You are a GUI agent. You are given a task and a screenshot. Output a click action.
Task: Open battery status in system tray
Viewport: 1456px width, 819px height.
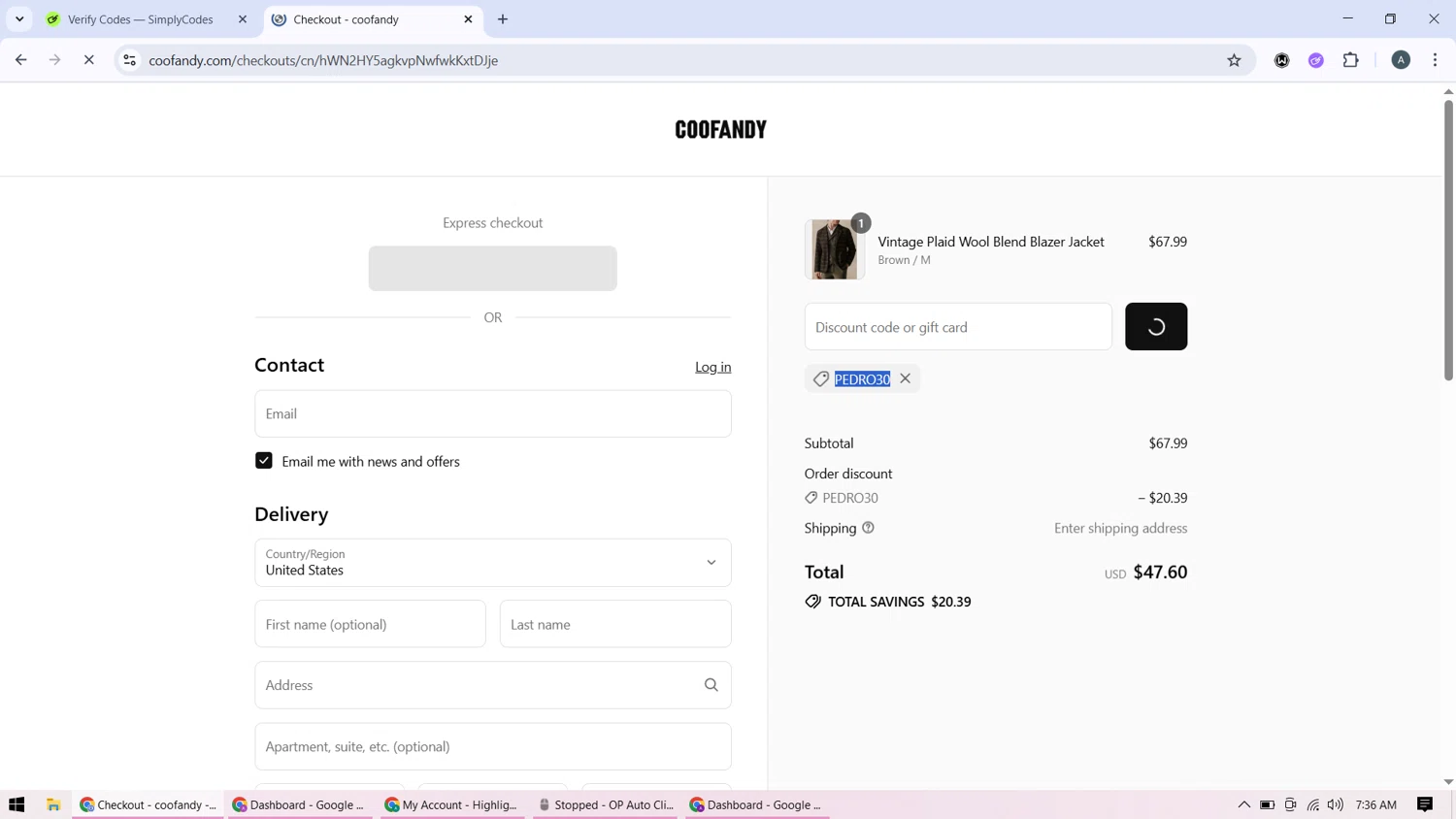click(x=1267, y=804)
